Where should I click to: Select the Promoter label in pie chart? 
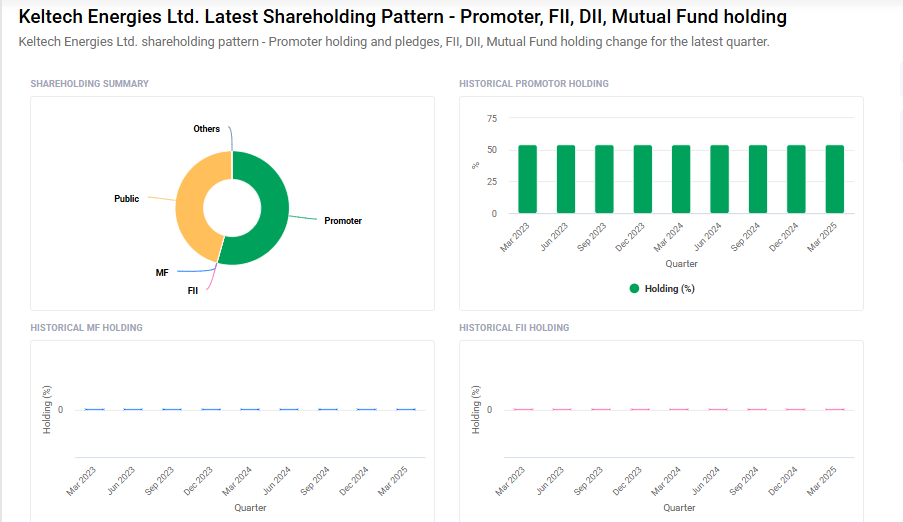point(343,221)
